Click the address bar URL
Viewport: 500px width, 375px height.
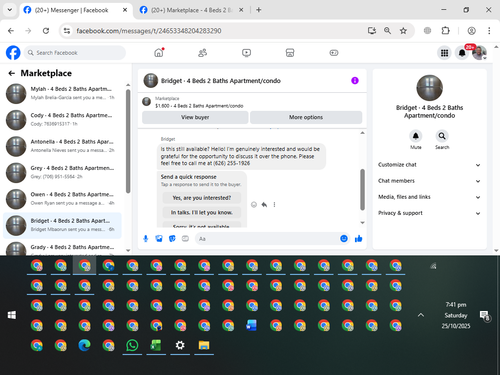point(149,31)
